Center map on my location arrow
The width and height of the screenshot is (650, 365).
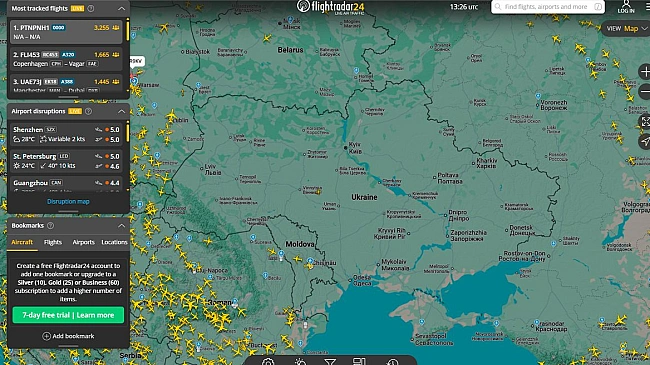pyautogui.click(x=645, y=141)
